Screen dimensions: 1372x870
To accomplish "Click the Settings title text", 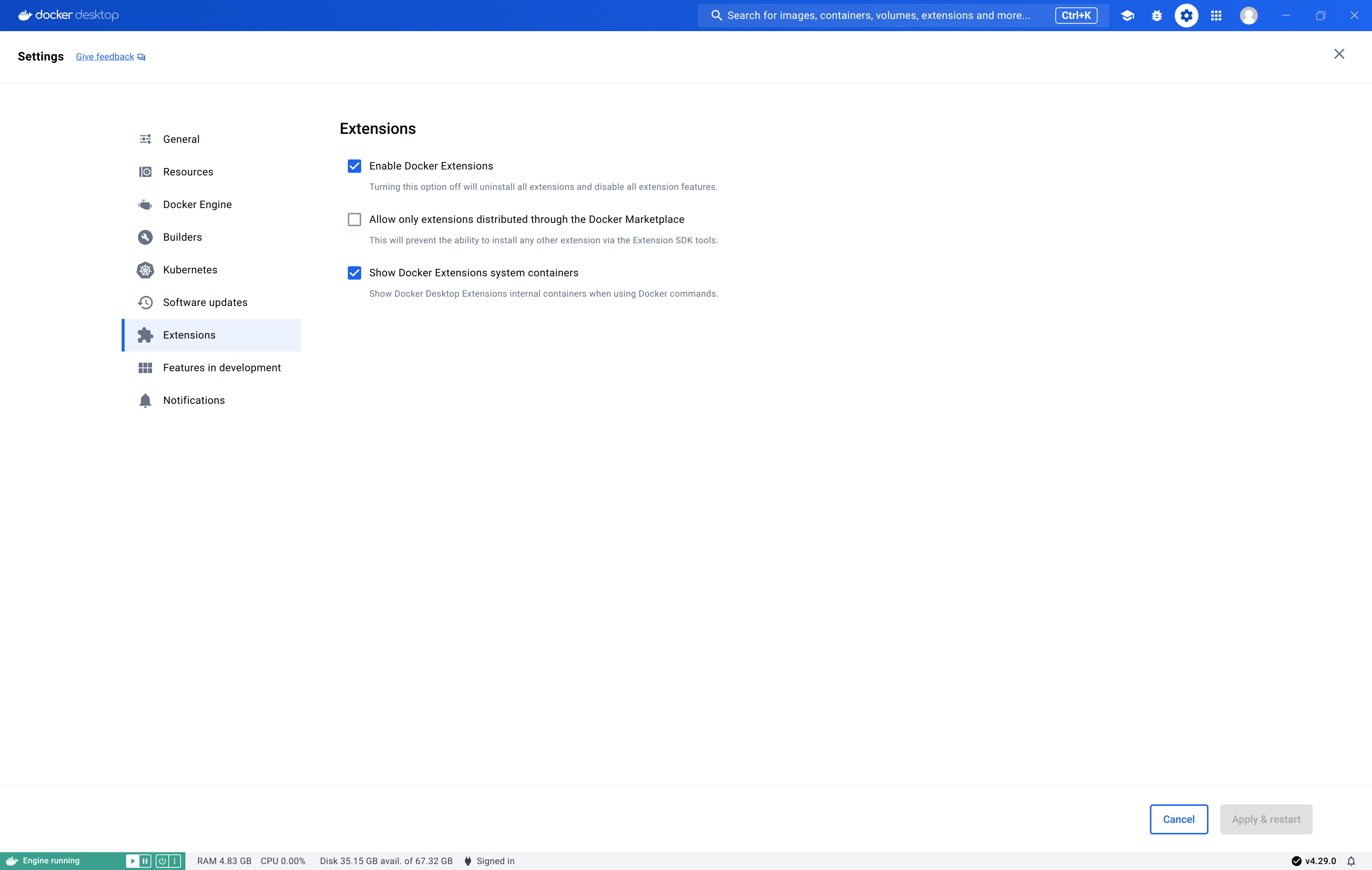I will [40, 56].
